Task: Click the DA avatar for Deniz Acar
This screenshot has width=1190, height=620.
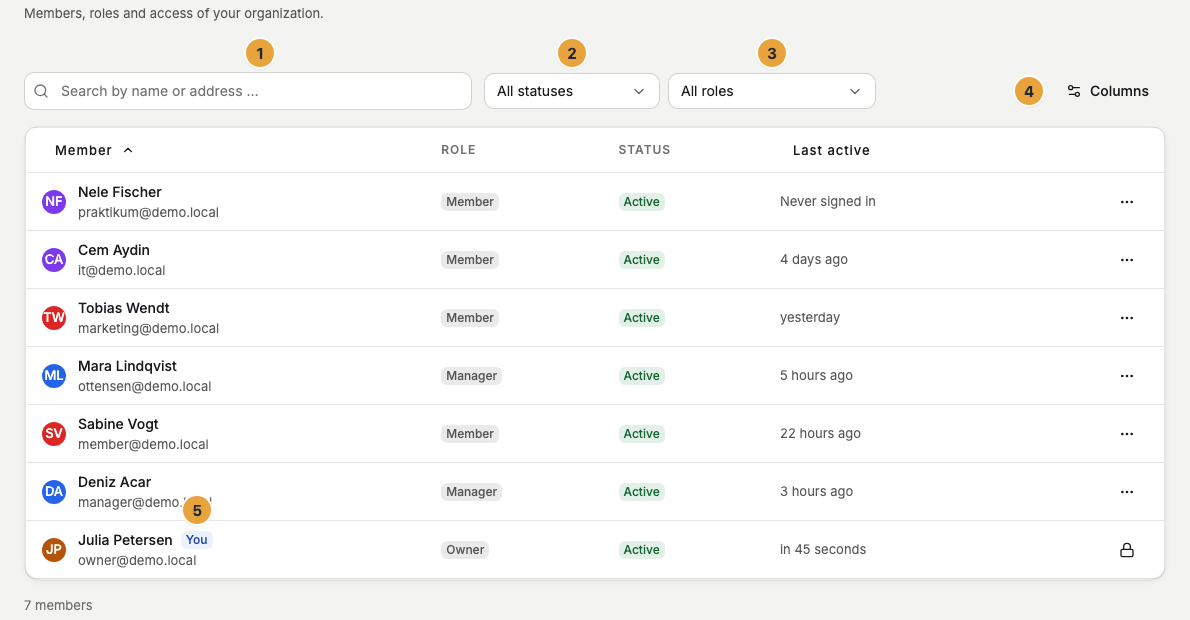Action: (54, 492)
